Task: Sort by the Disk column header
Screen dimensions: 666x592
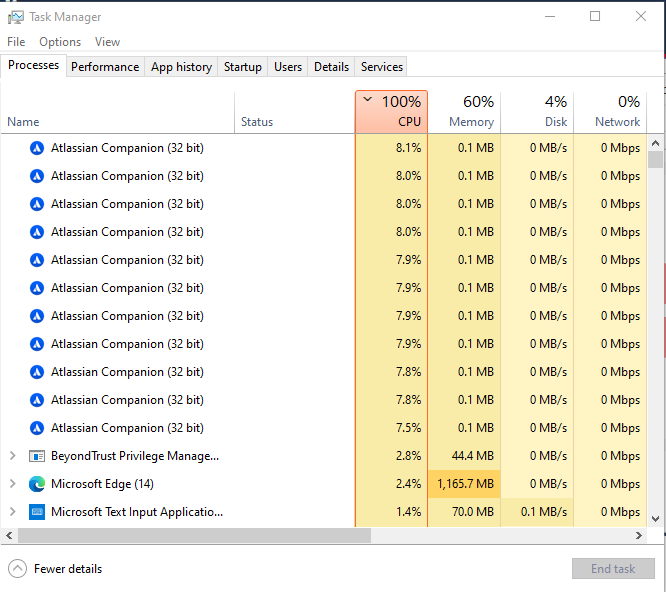Action: point(537,112)
